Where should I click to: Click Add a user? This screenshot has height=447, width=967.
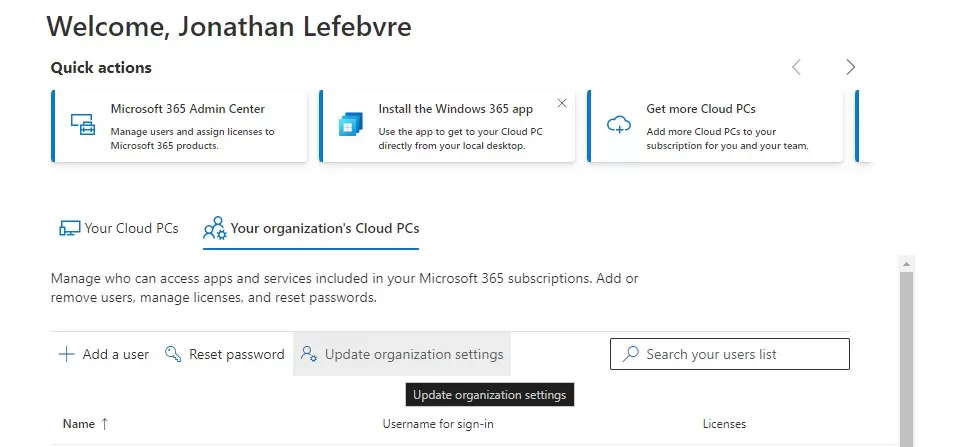(104, 355)
